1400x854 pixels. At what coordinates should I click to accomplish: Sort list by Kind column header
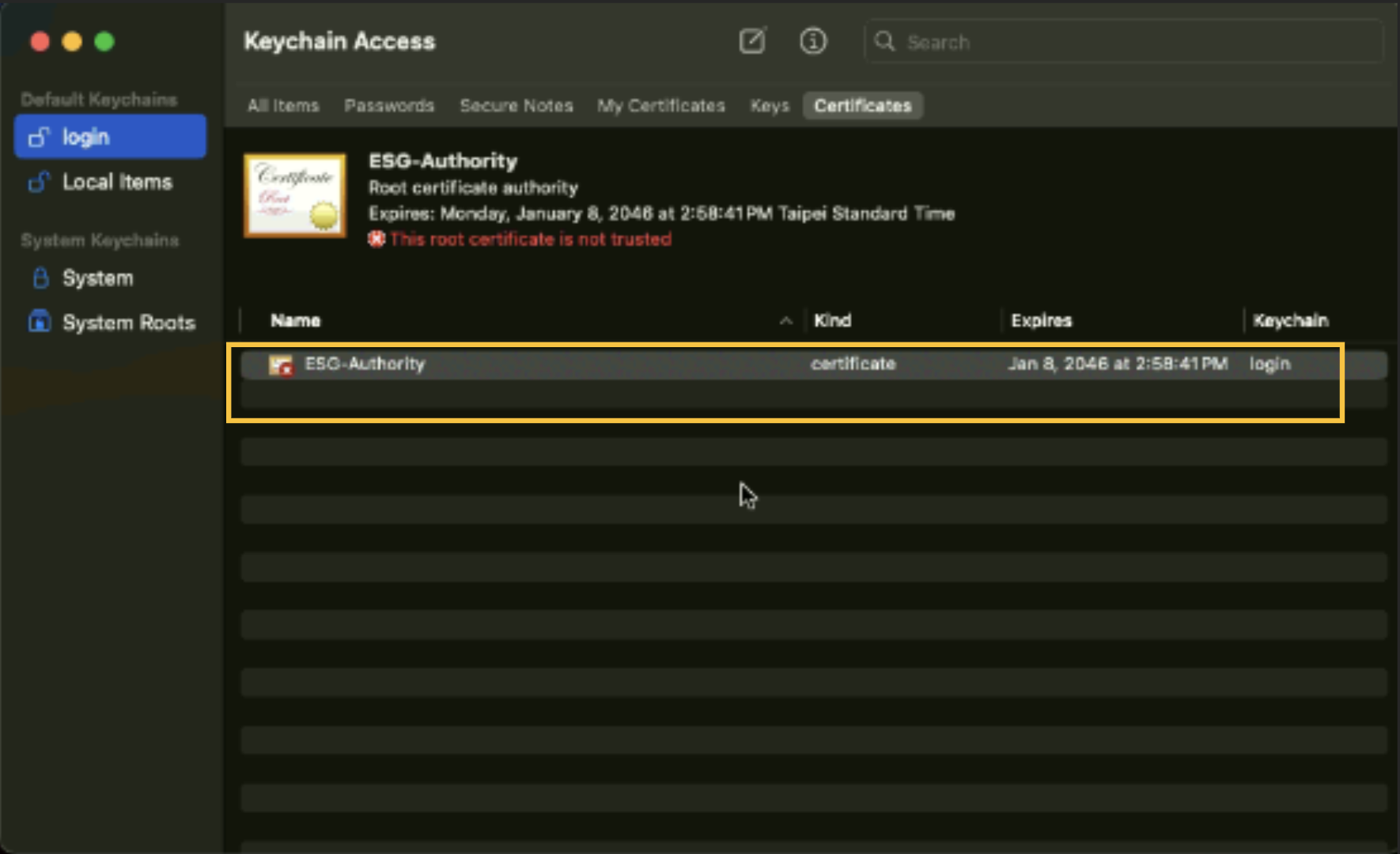pyautogui.click(x=833, y=321)
